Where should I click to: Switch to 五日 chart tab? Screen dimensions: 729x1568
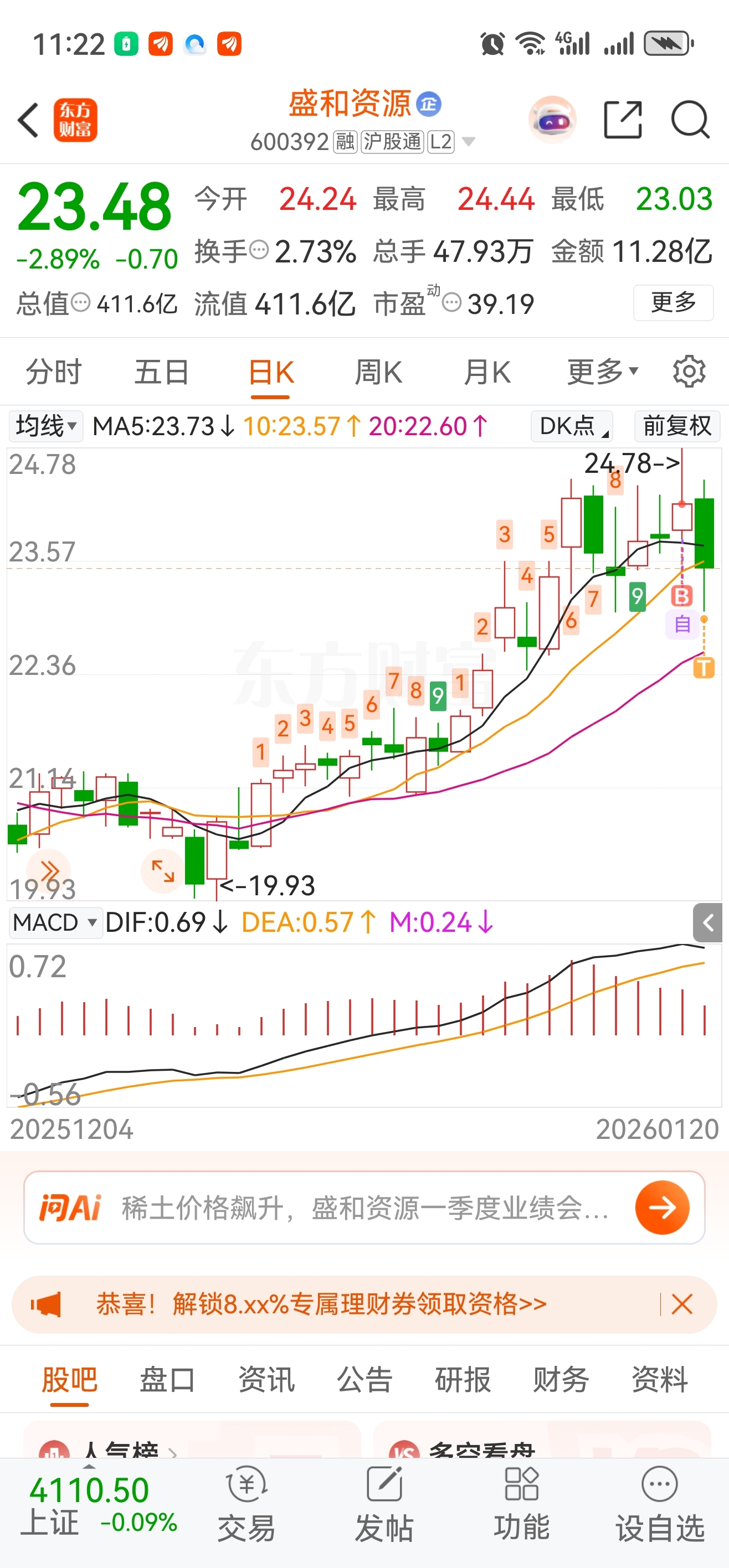(x=161, y=372)
